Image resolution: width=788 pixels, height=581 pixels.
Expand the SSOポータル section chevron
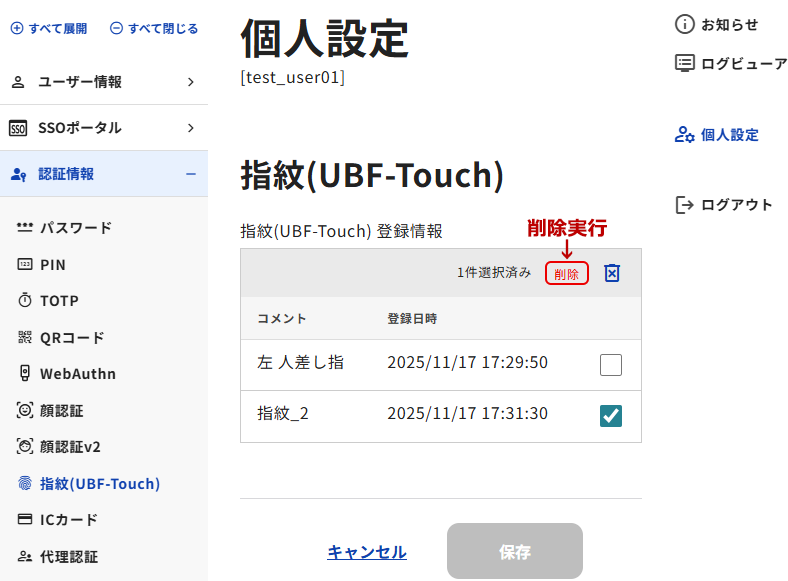click(190, 128)
